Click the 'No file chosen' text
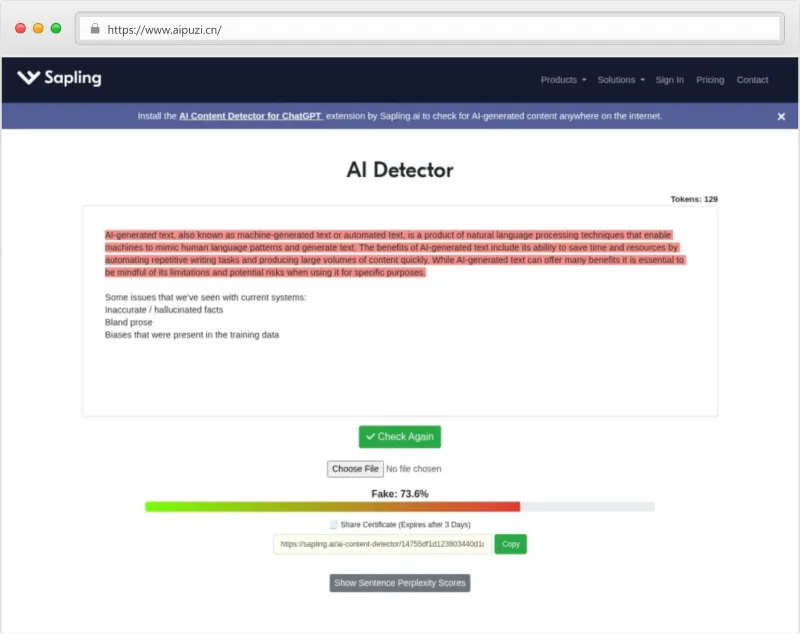The image size is (800, 634). (x=414, y=469)
